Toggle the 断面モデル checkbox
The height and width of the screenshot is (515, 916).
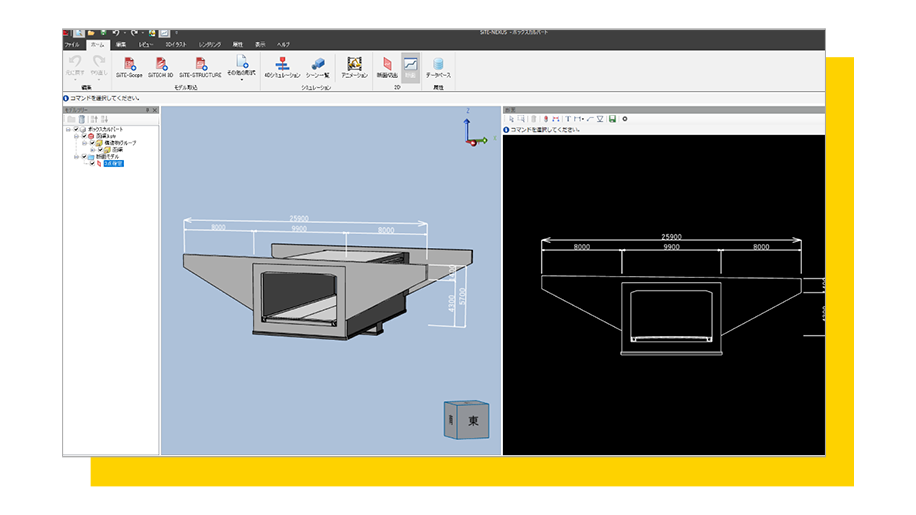click(x=85, y=157)
